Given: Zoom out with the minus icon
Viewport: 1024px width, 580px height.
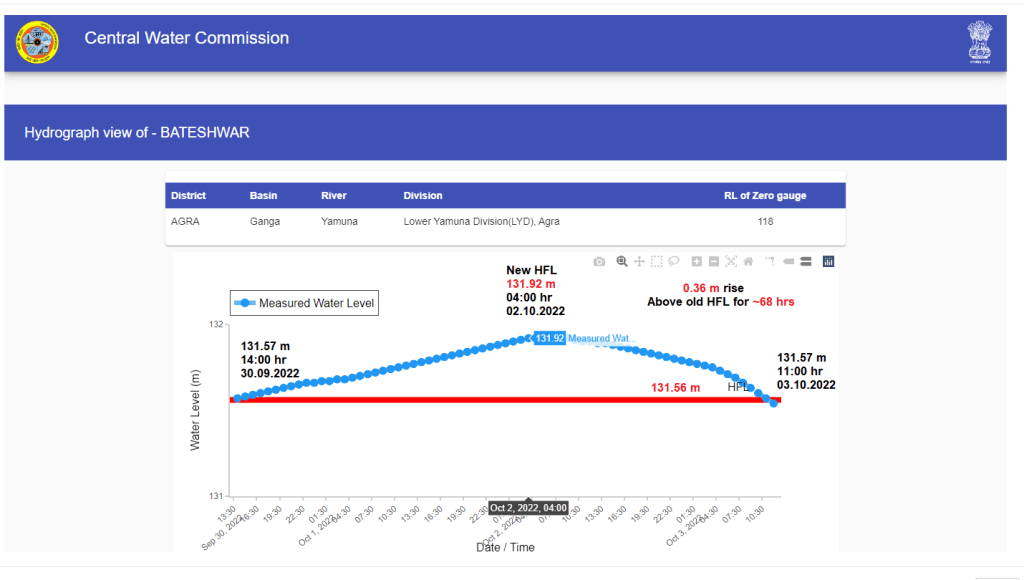Looking at the screenshot, I should coord(714,262).
